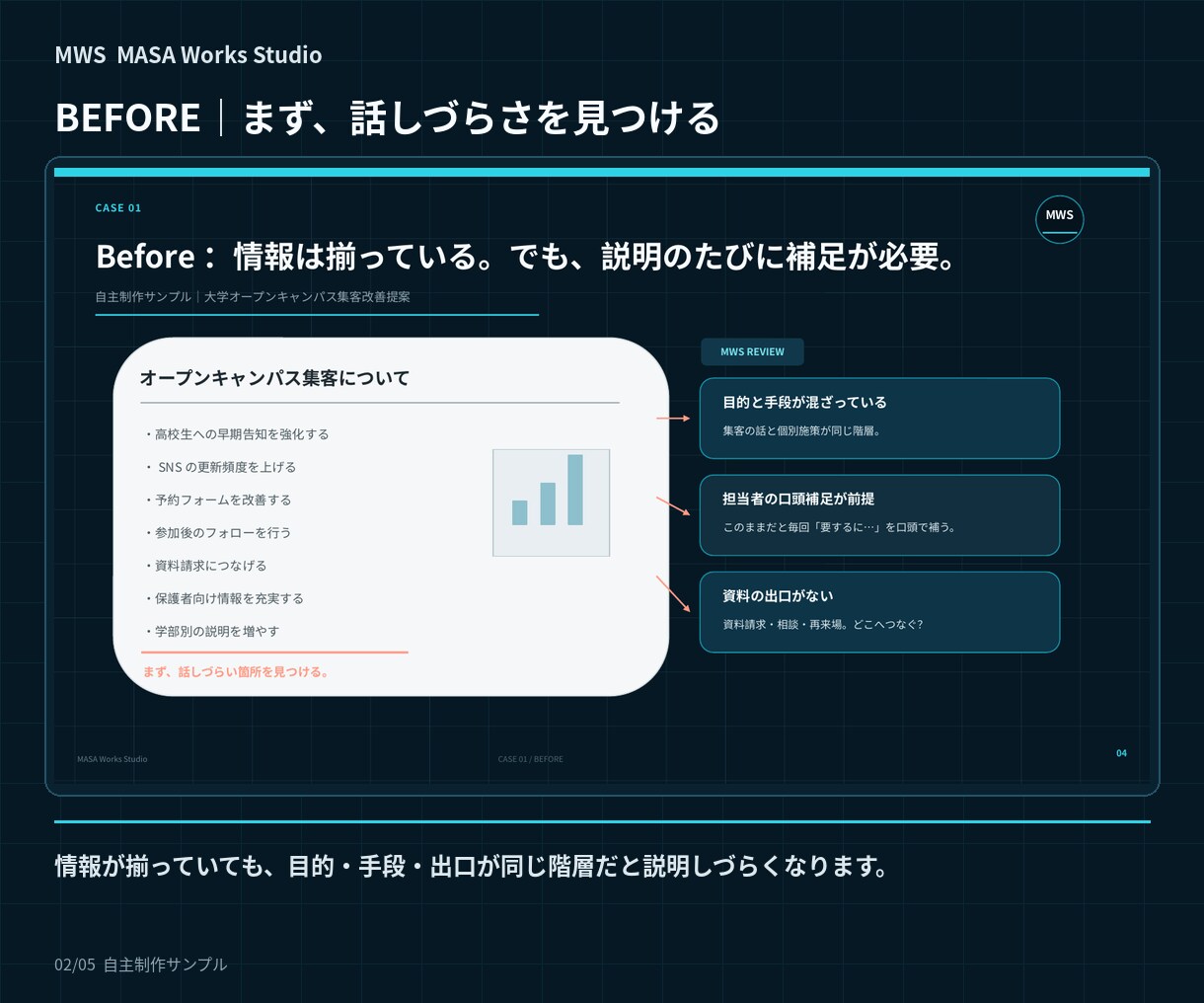Click the bar chart graphic
The height and width of the screenshot is (1003, 1204).
click(x=551, y=502)
